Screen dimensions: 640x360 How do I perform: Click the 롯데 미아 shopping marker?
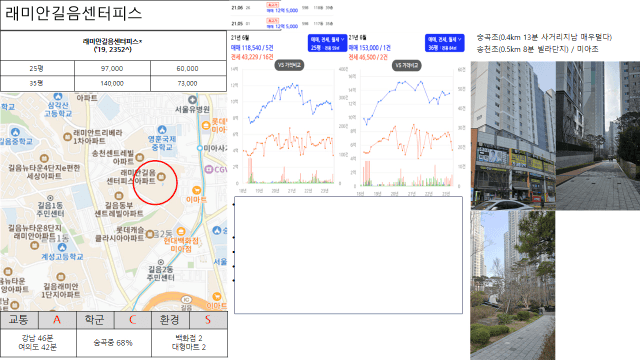[x=207, y=125]
